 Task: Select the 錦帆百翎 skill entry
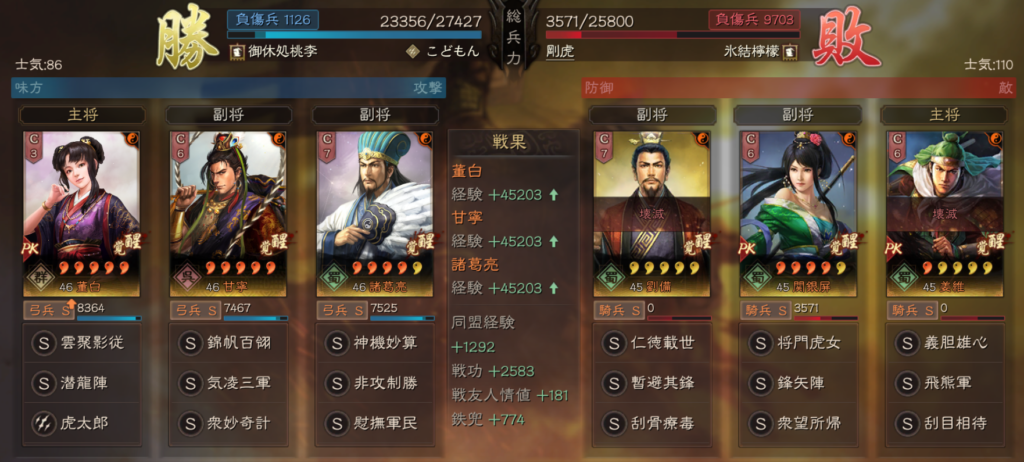click(x=228, y=343)
